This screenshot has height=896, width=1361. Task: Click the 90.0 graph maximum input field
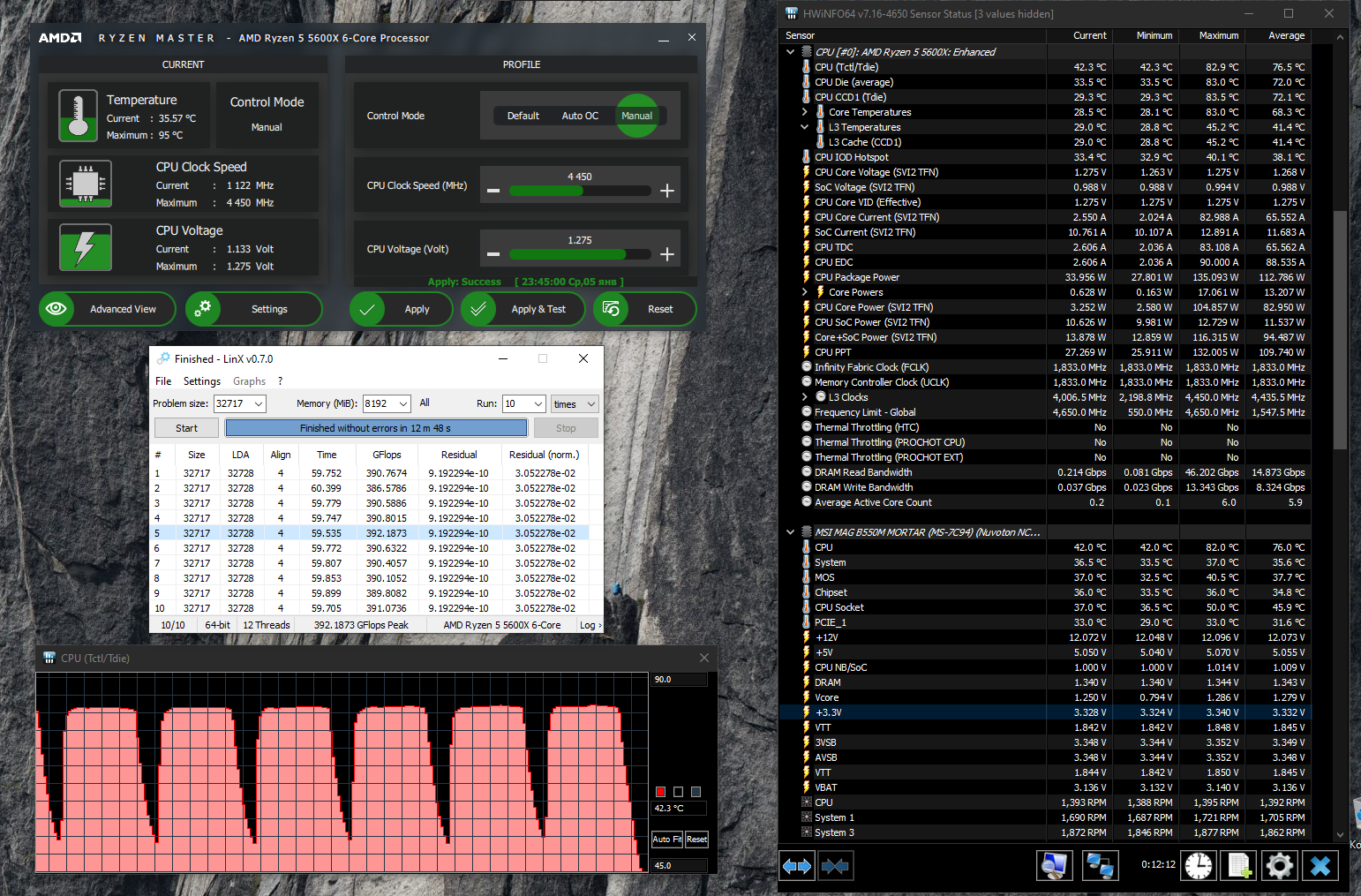coord(679,680)
